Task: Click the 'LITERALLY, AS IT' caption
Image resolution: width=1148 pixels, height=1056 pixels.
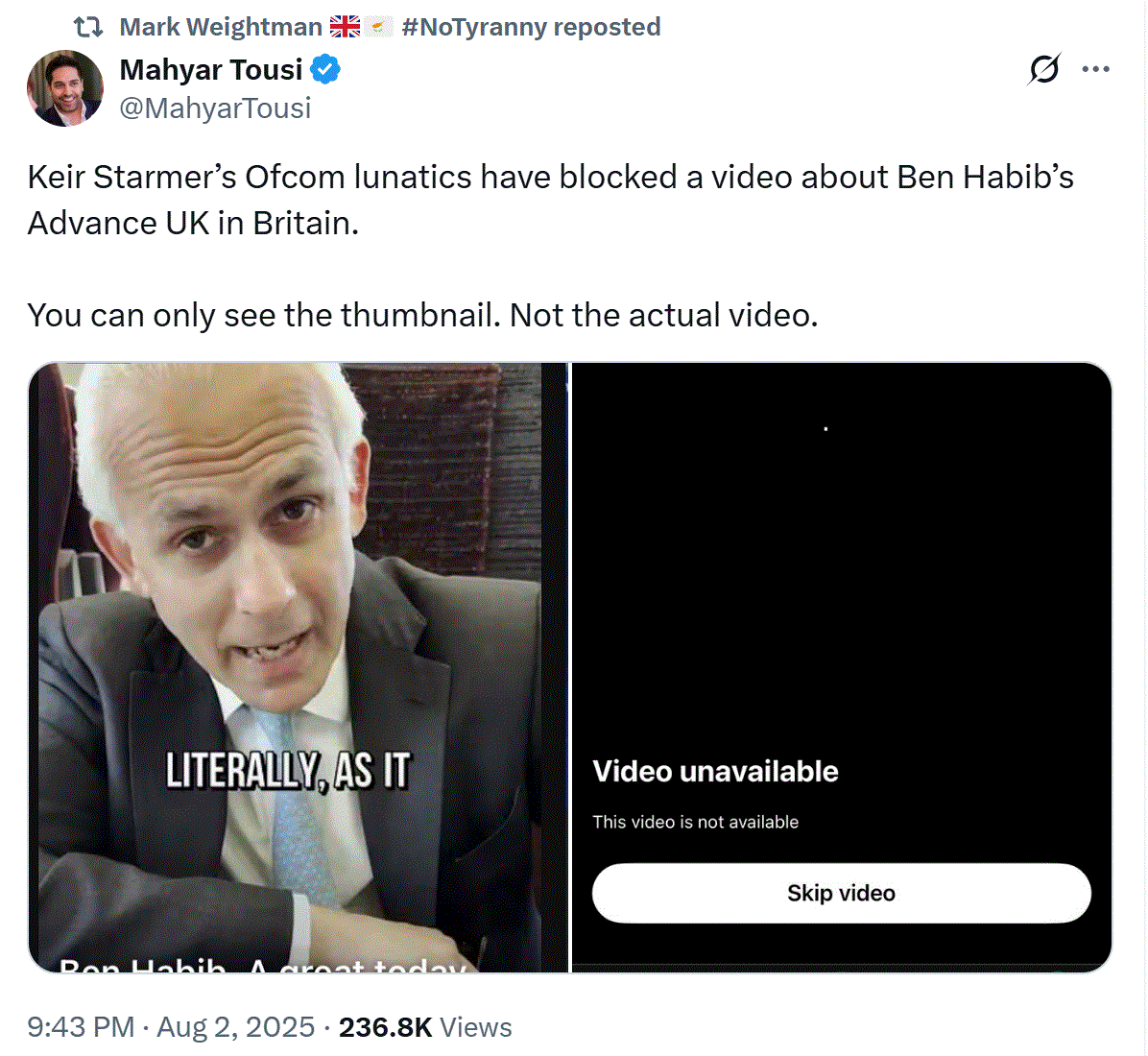Action: pos(288,771)
